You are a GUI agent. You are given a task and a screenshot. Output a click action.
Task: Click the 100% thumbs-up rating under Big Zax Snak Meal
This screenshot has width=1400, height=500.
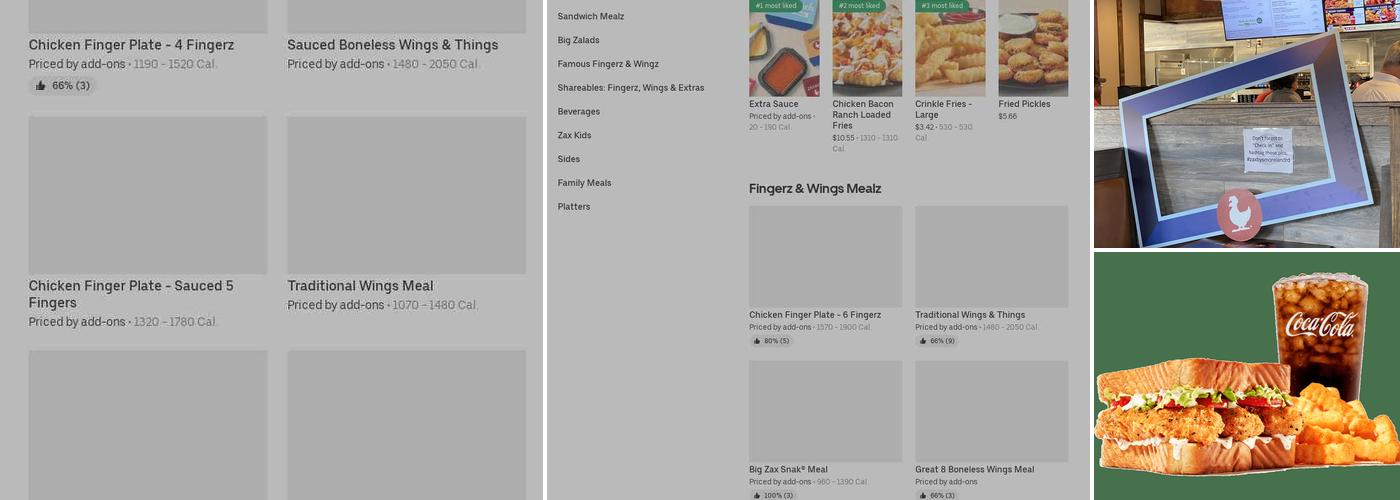(x=773, y=495)
